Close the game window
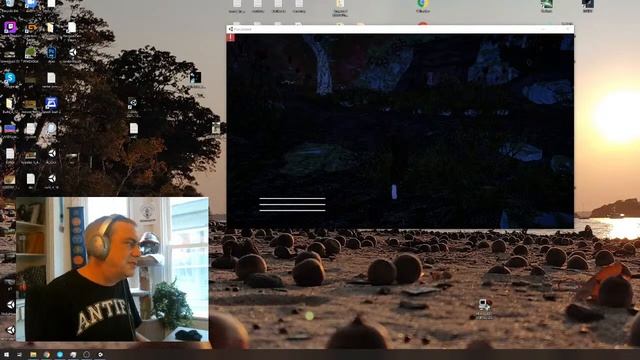The width and height of the screenshot is (640, 360). (567, 29)
